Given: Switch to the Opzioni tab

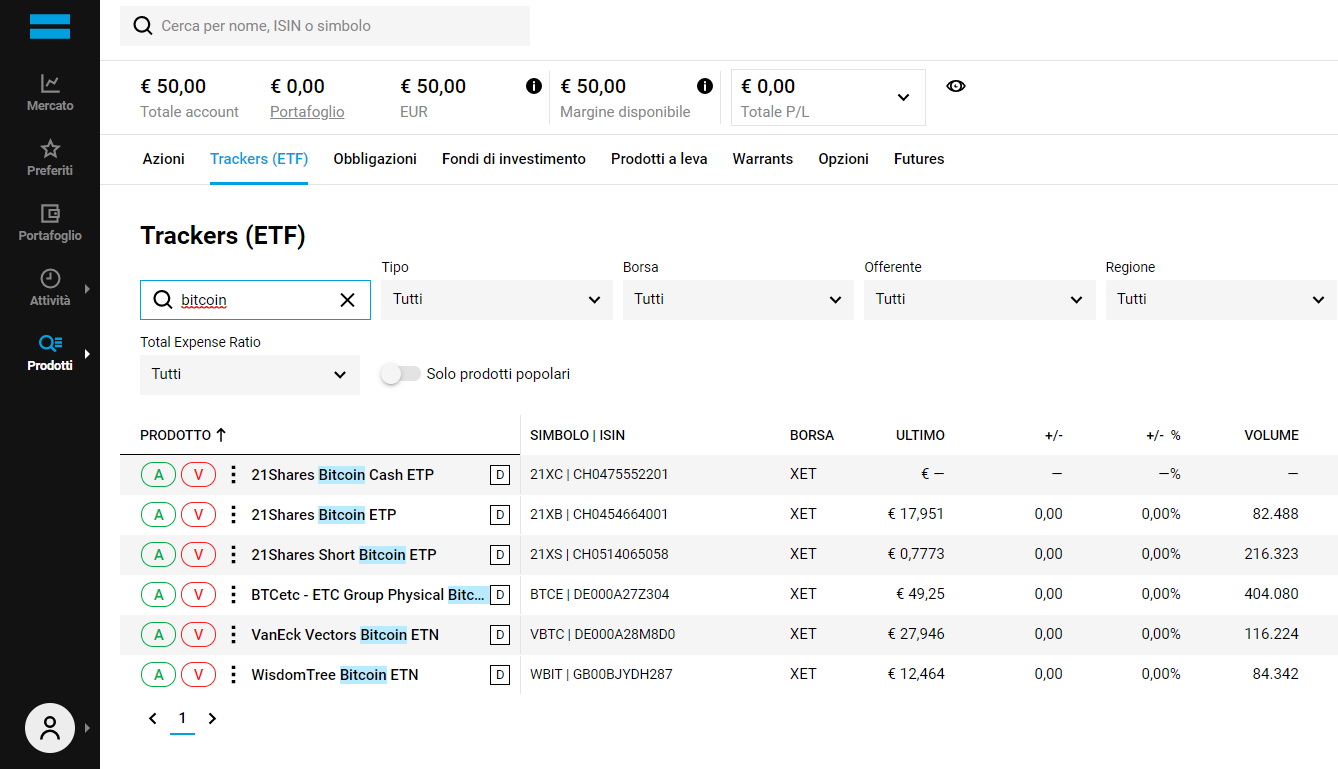Looking at the screenshot, I should click(844, 159).
